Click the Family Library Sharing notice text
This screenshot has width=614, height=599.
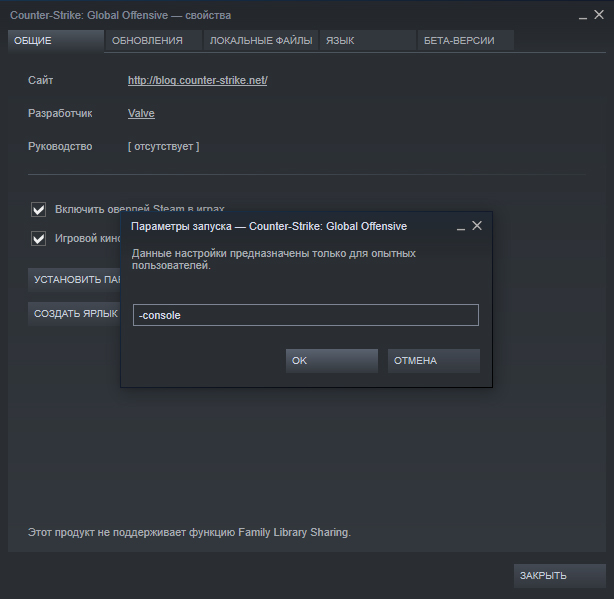pos(190,532)
